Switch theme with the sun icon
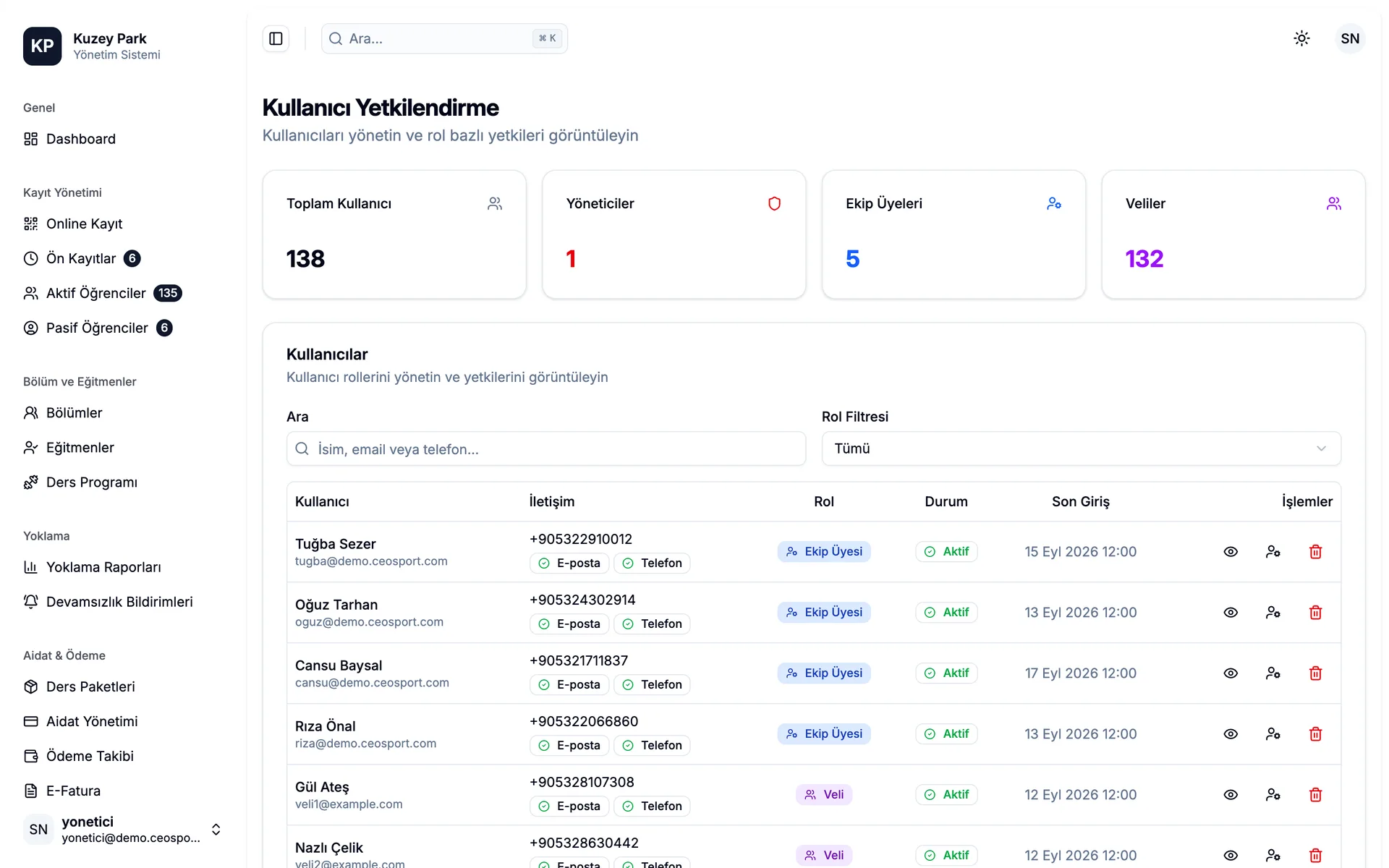The image size is (1389, 868). 1301,38
